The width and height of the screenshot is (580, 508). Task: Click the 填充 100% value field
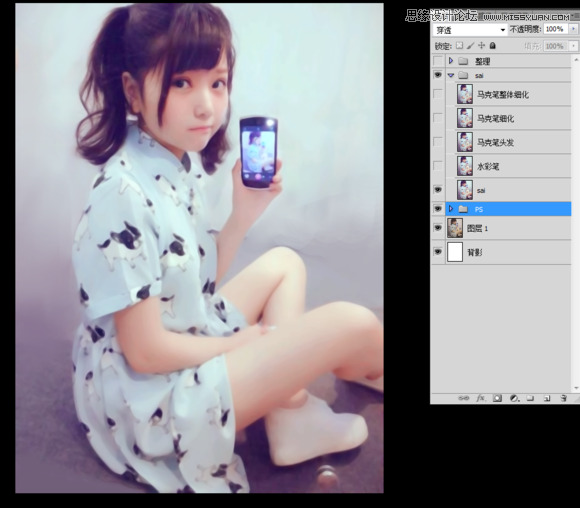[x=556, y=46]
